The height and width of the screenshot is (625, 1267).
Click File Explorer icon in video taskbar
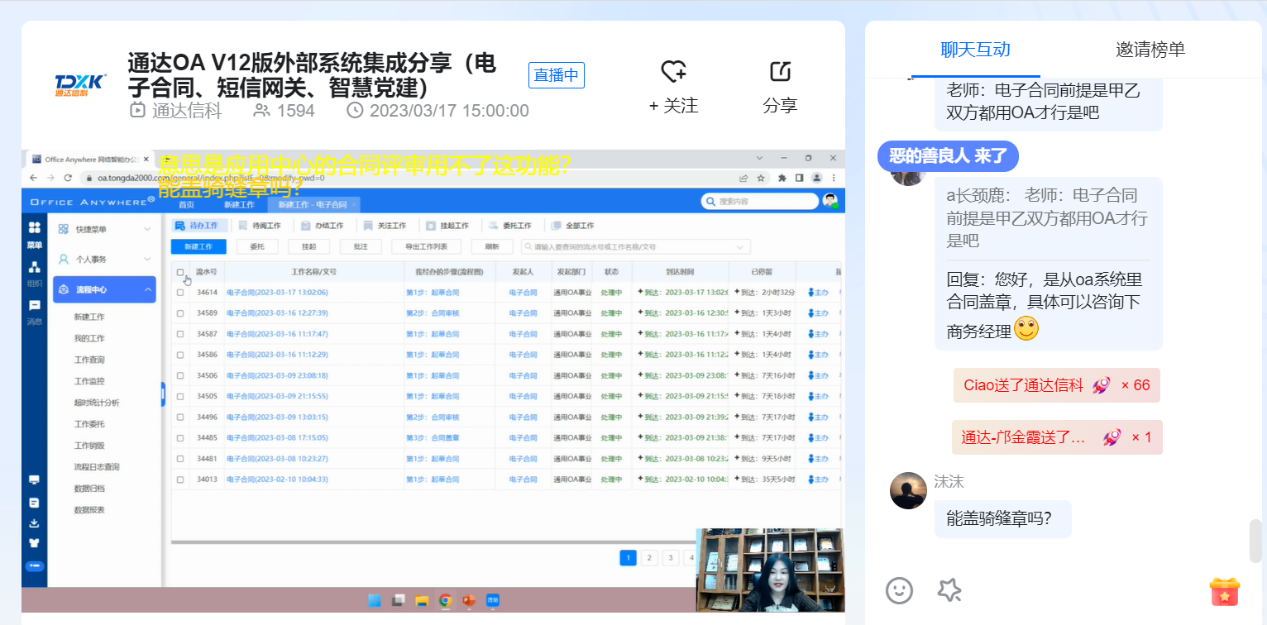pos(421,600)
